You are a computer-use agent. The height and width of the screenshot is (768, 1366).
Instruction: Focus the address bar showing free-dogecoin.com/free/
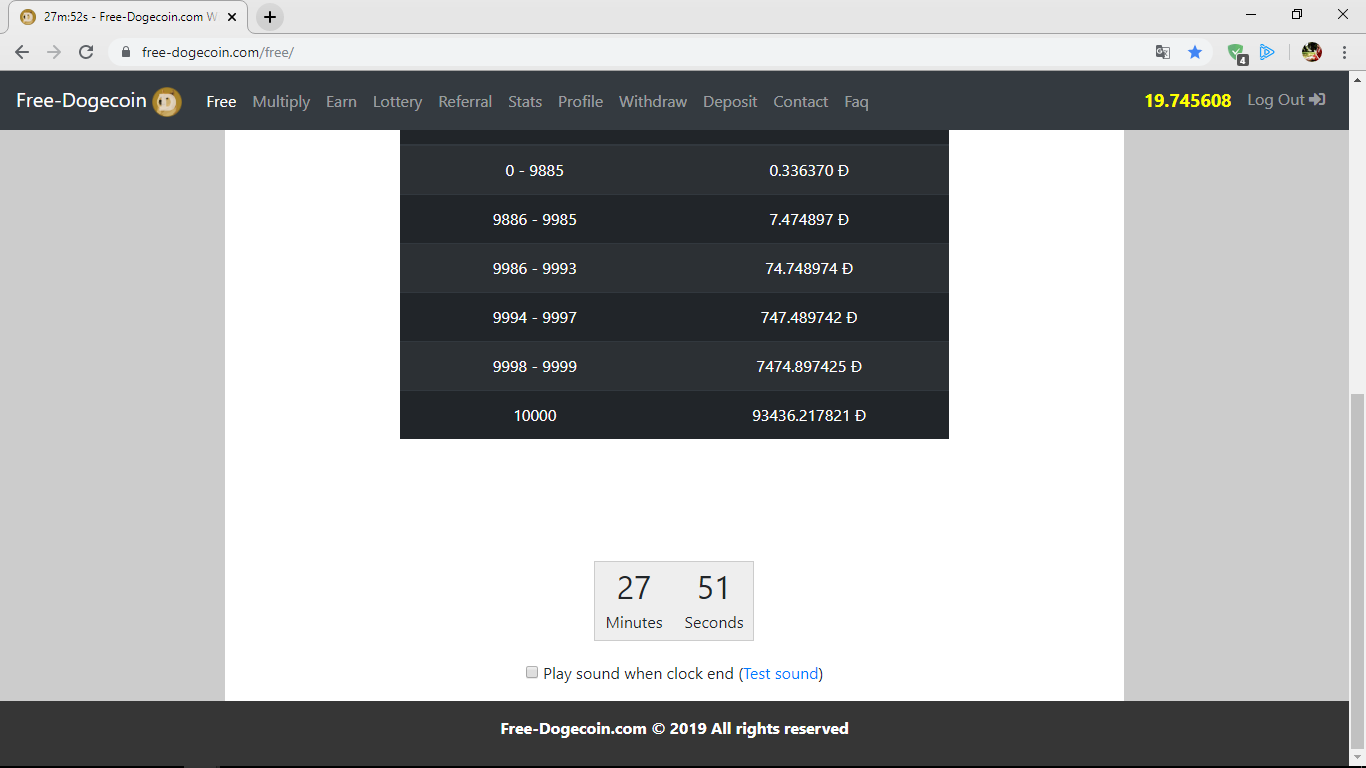tap(640, 52)
